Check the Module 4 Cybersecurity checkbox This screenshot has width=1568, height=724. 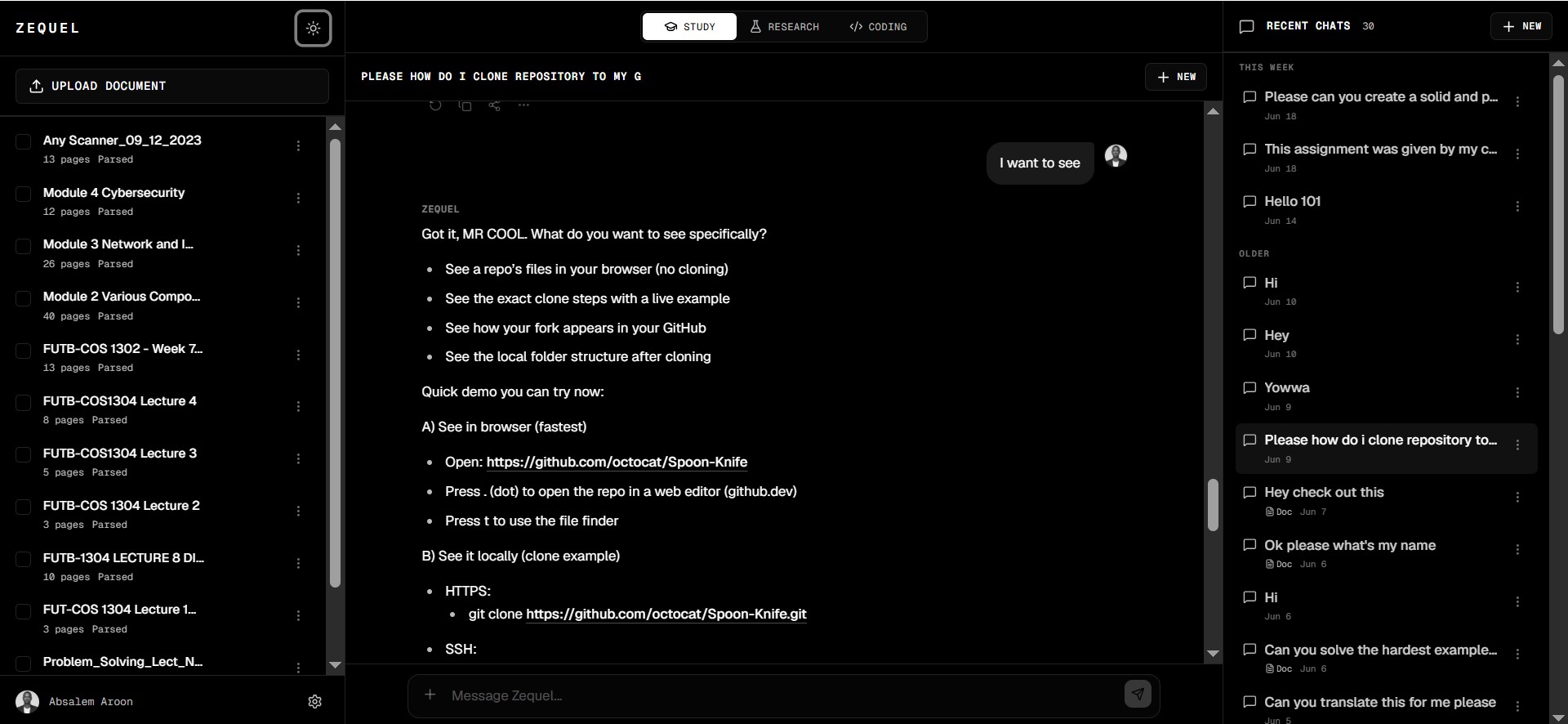[24, 194]
